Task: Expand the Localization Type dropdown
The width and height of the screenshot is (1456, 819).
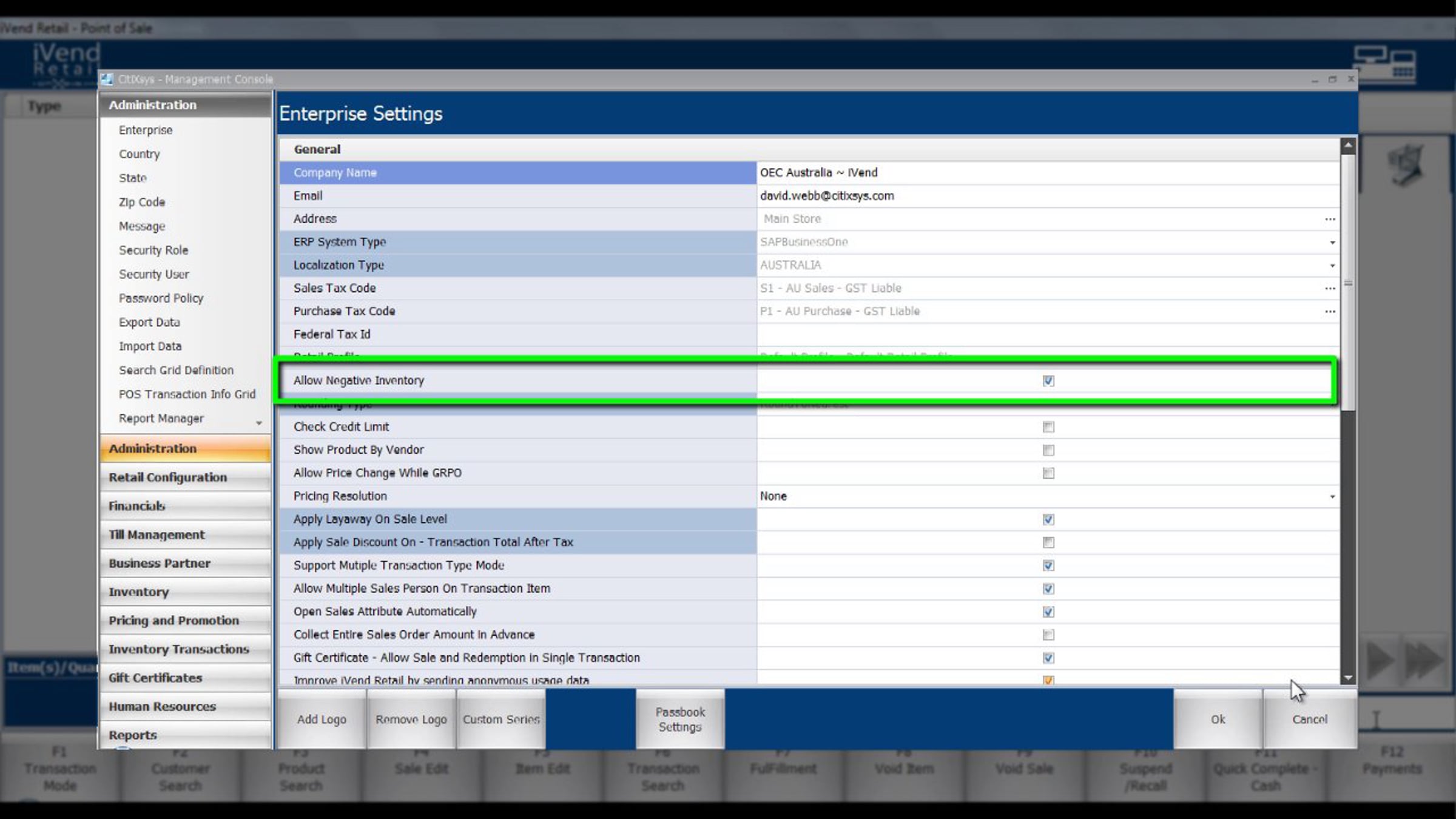Action: tap(1332, 265)
